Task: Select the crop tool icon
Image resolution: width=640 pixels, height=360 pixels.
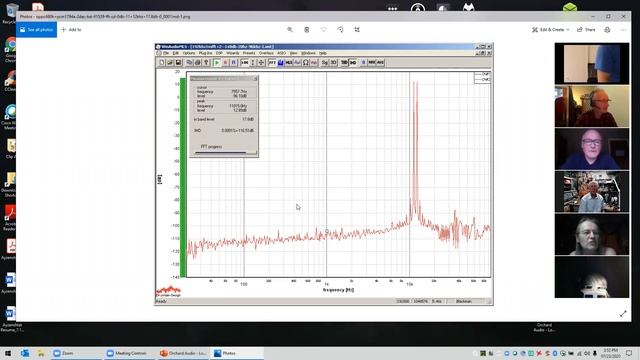Action: (357, 30)
